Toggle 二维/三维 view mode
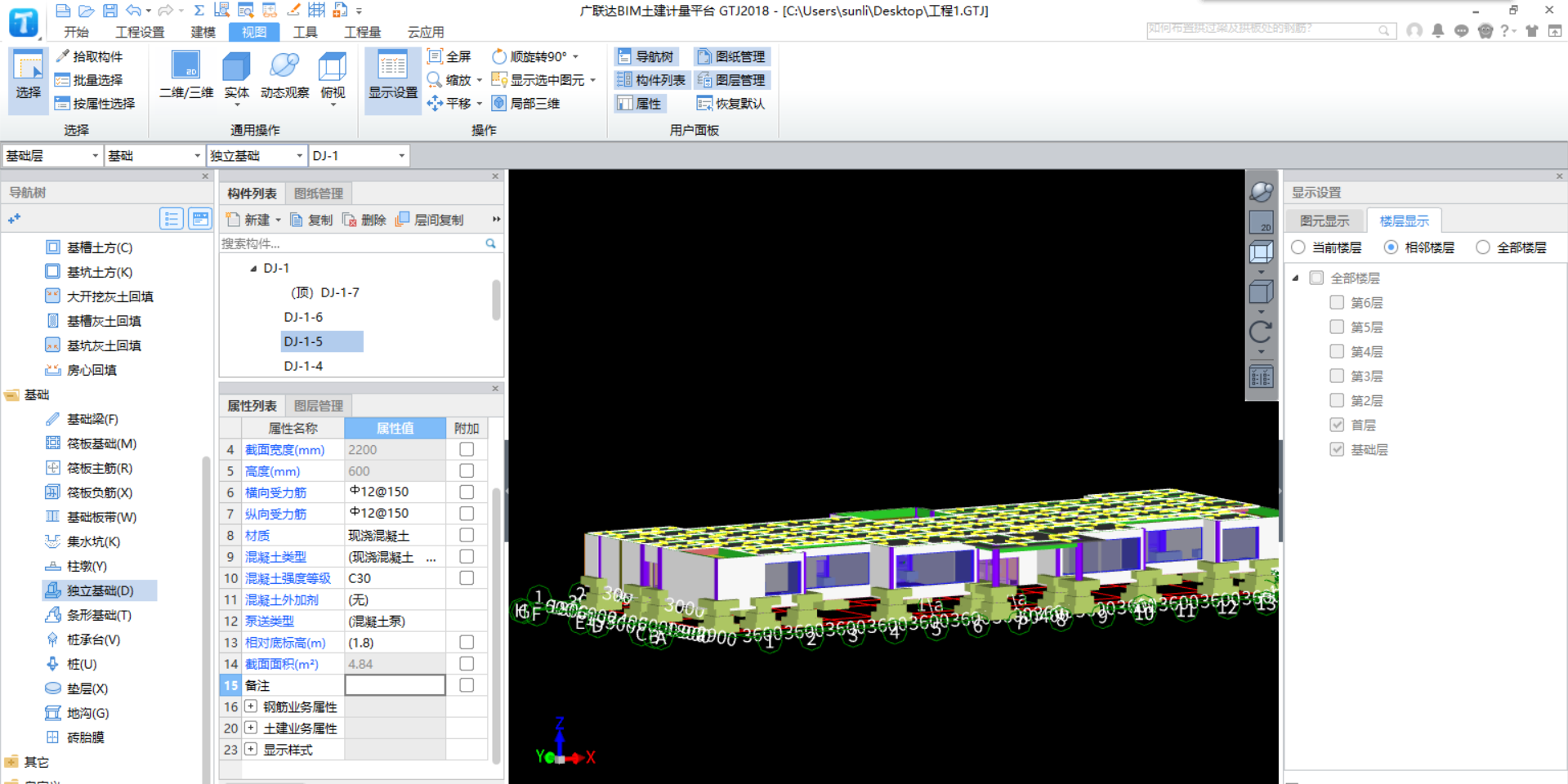 186,76
